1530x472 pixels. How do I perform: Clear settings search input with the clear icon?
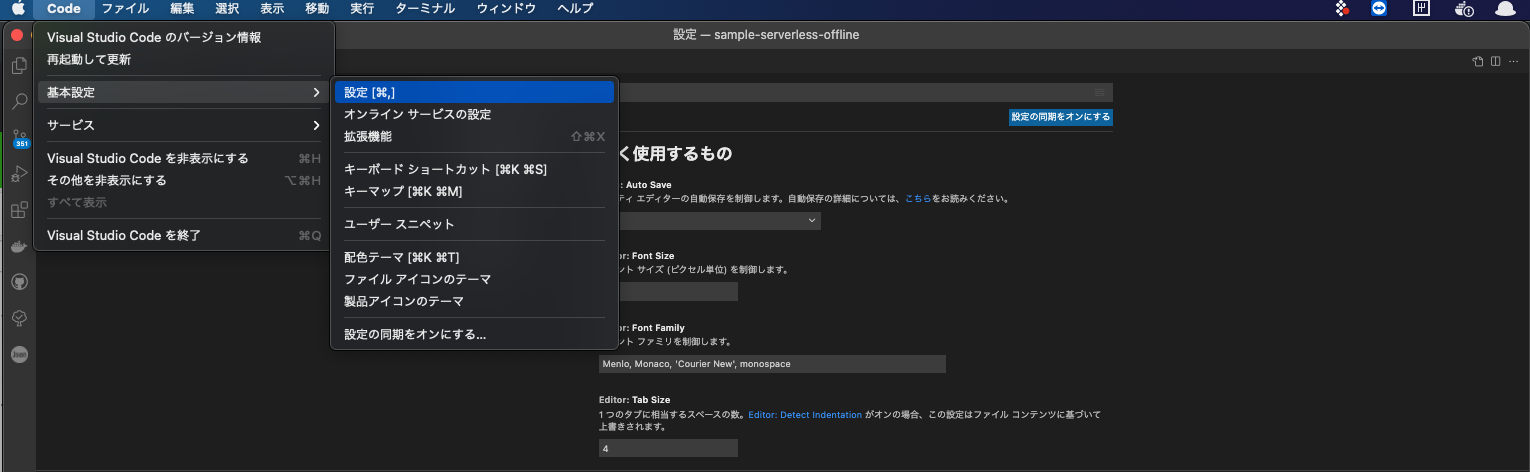coord(1100,92)
